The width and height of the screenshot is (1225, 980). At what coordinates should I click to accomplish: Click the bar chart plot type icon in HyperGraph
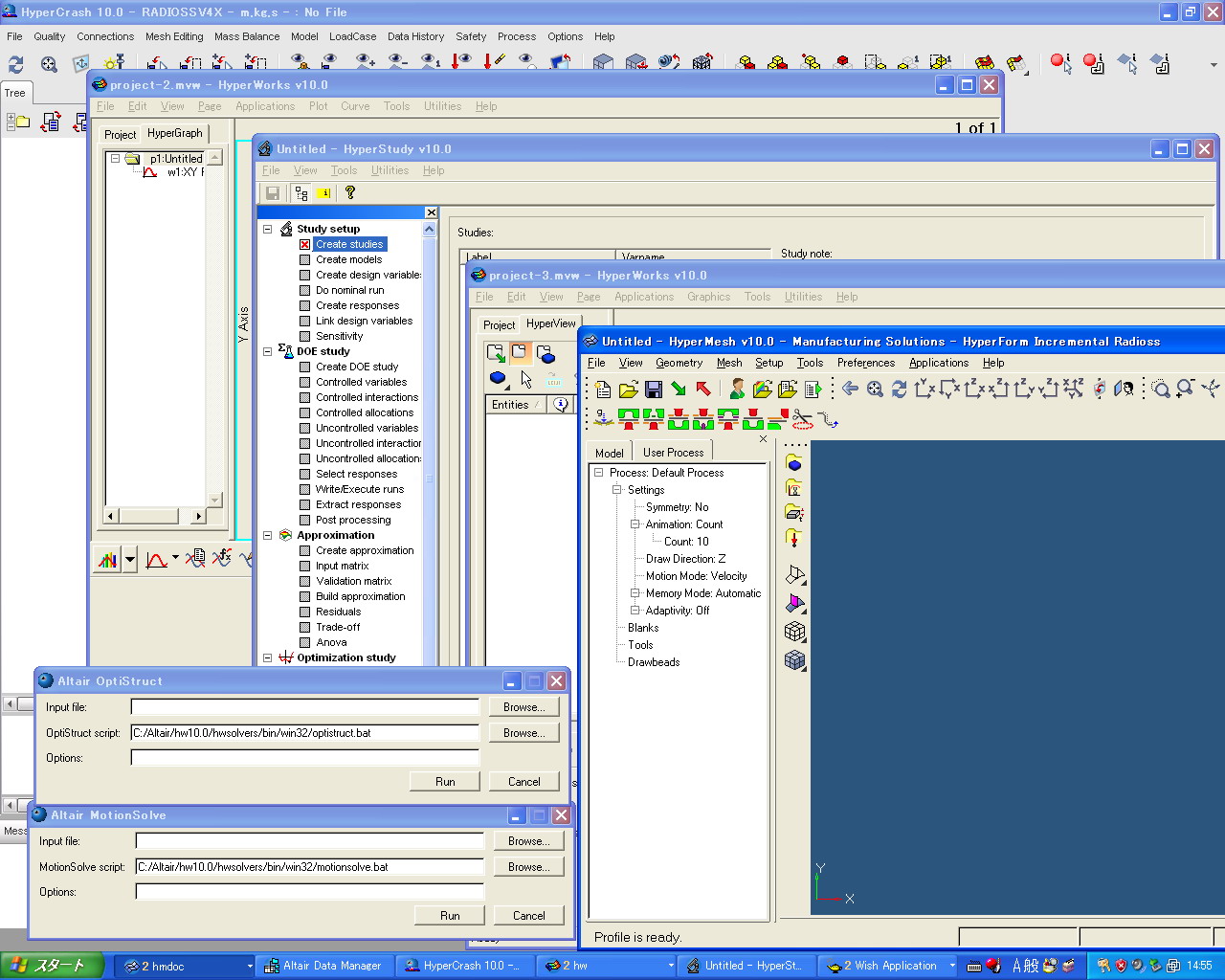pyautogui.click(x=107, y=560)
